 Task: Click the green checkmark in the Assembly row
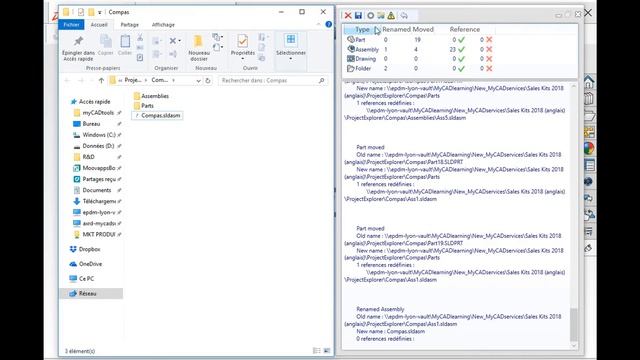461,49
